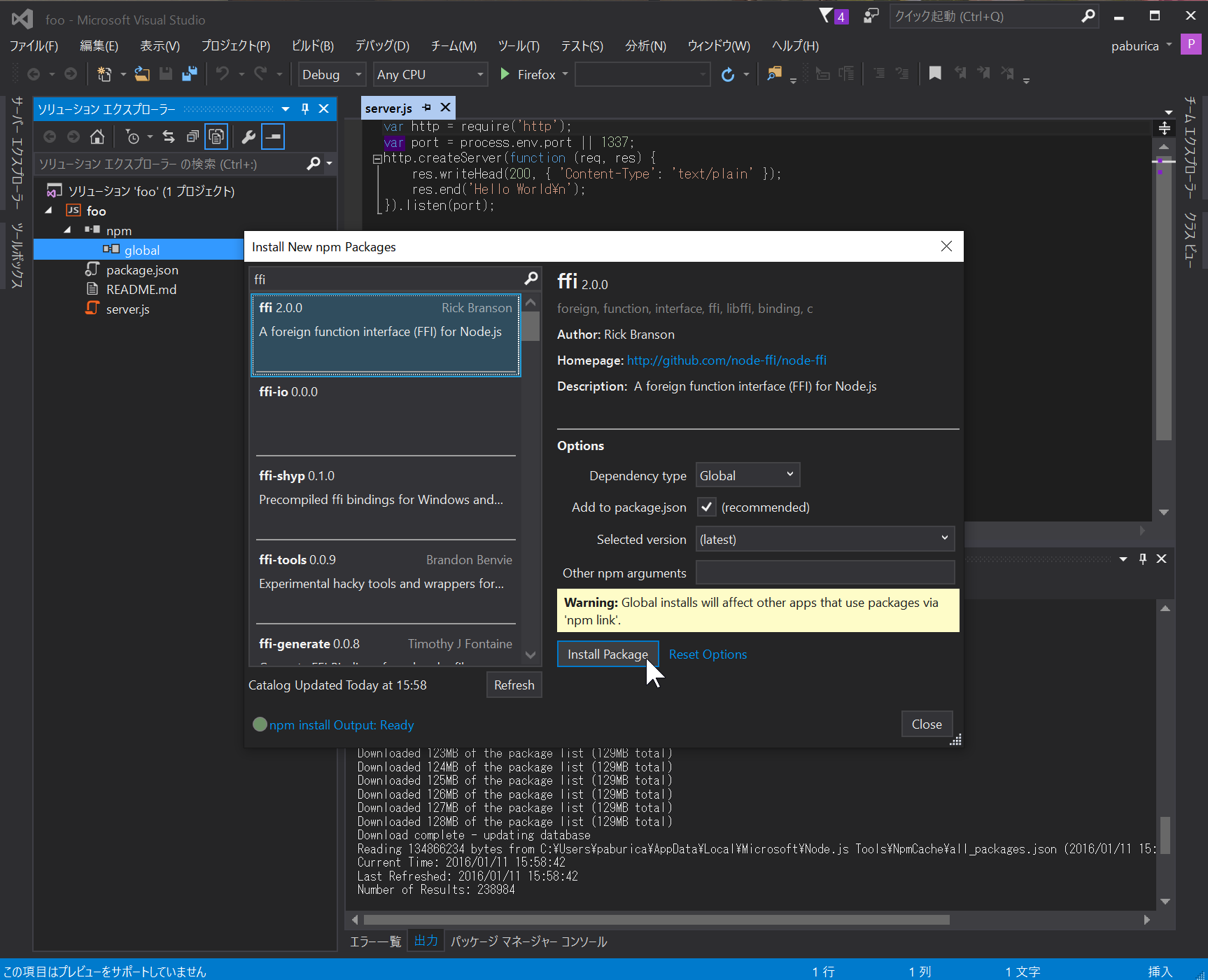Click the Properties wrench icon

248,137
